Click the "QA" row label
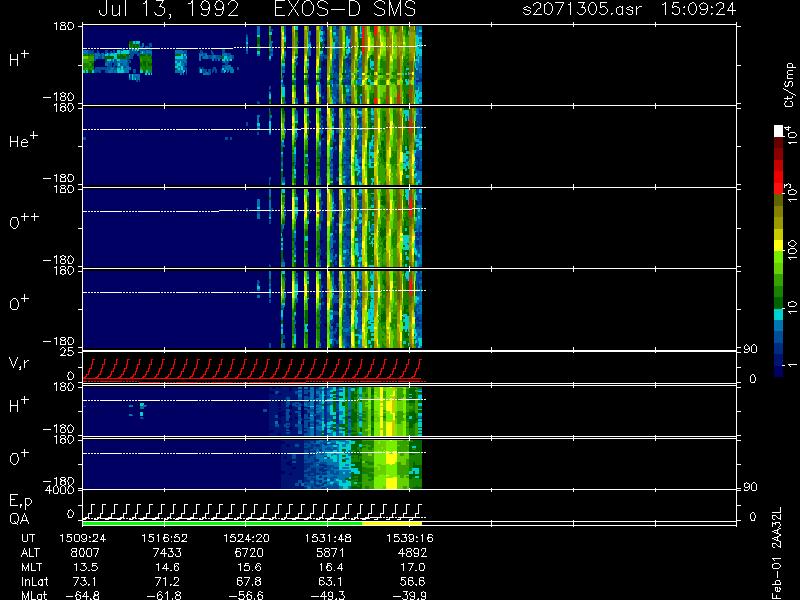 click(x=19, y=519)
